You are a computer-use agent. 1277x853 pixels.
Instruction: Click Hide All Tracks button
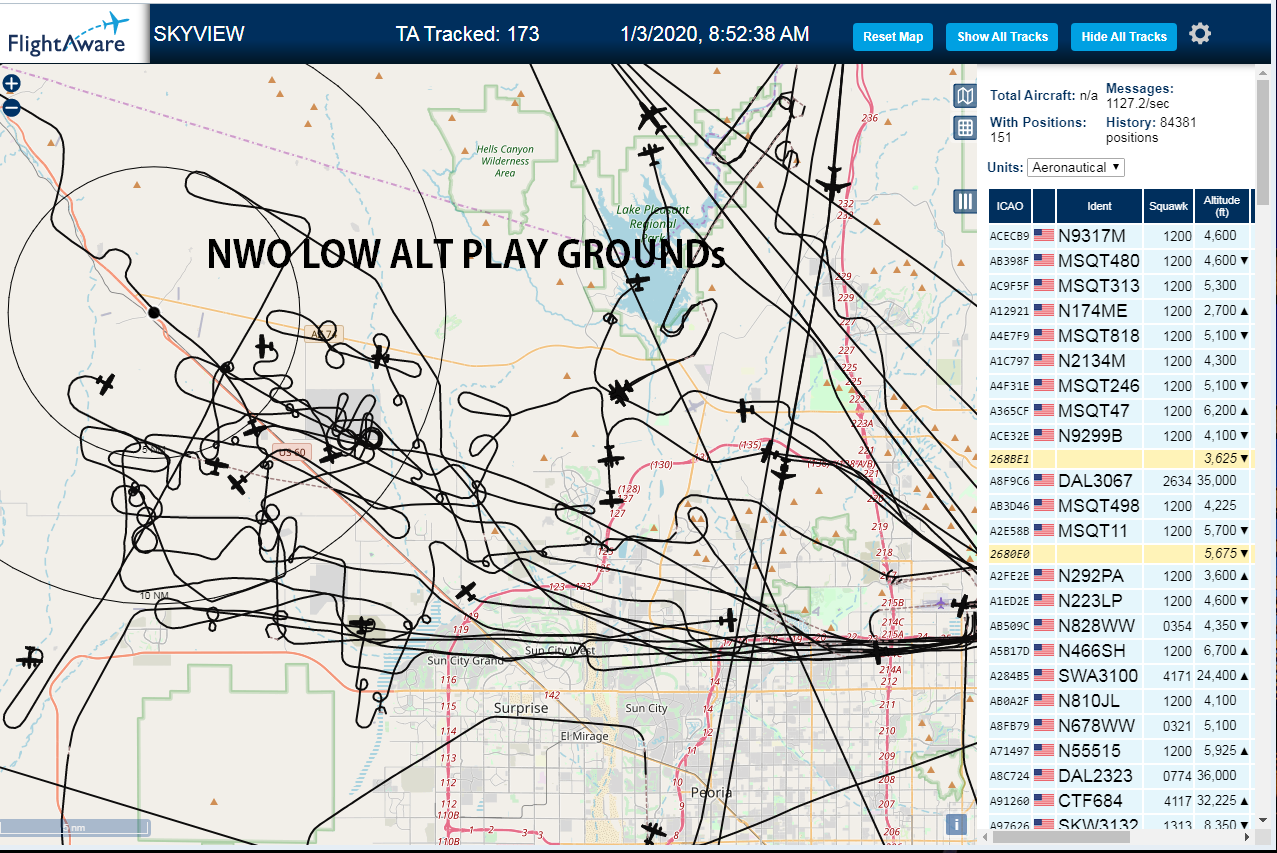pos(1124,37)
